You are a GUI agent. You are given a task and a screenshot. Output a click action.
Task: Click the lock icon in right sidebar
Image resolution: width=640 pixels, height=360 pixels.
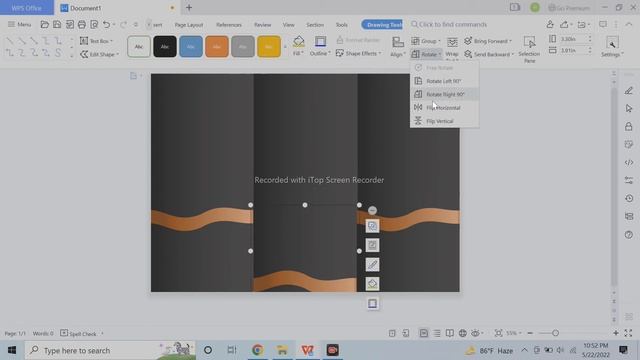(x=629, y=127)
